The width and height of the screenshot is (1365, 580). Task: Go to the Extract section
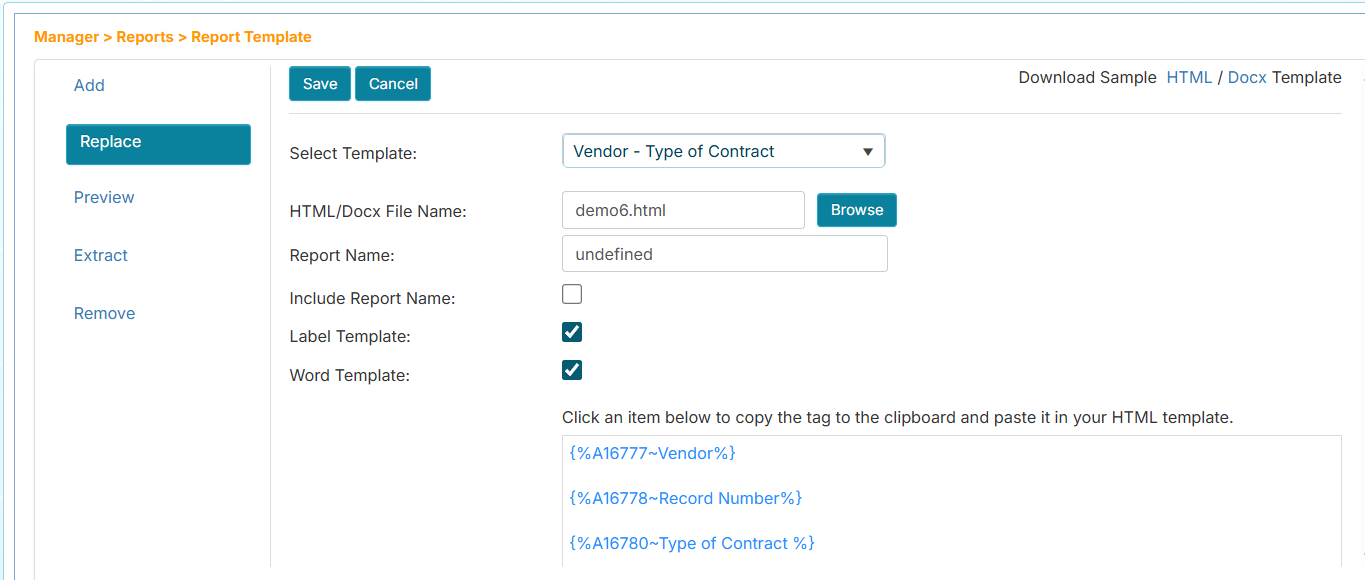[100, 255]
